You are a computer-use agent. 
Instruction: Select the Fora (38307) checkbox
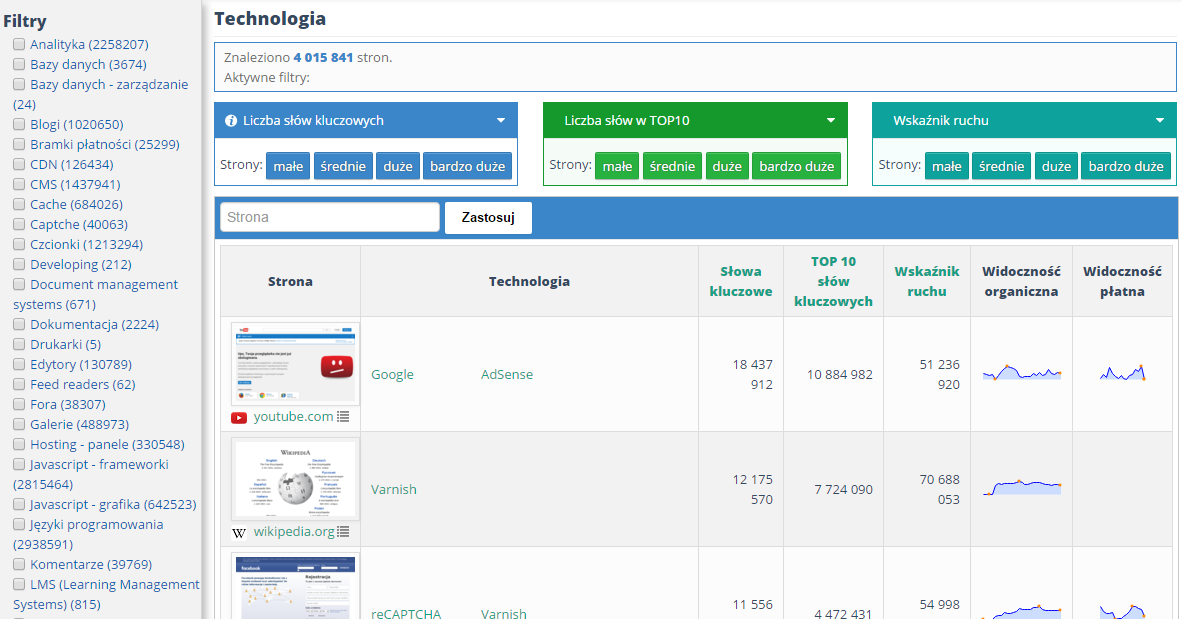pos(19,404)
